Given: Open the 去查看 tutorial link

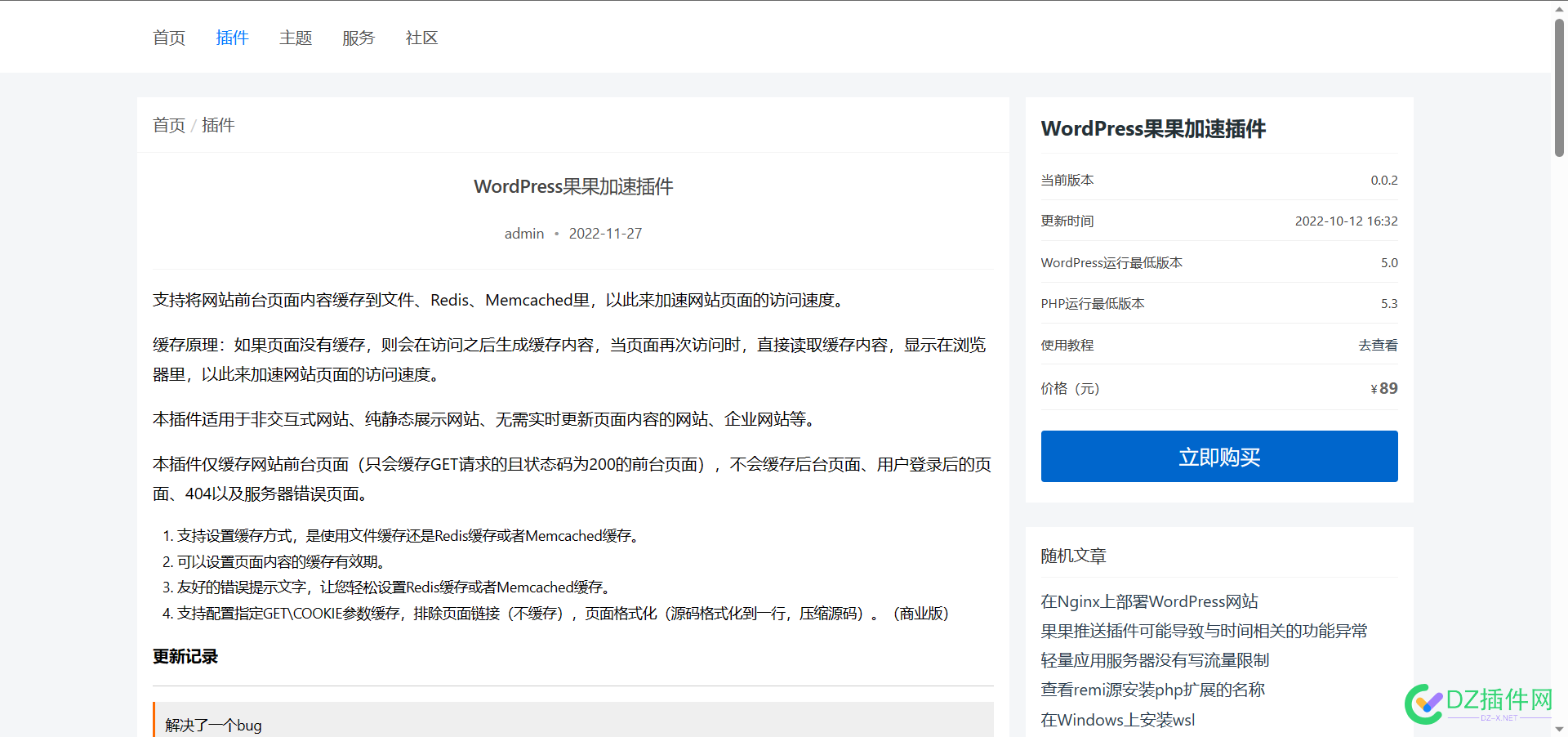Looking at the screenshot, I should point(1378,345).
